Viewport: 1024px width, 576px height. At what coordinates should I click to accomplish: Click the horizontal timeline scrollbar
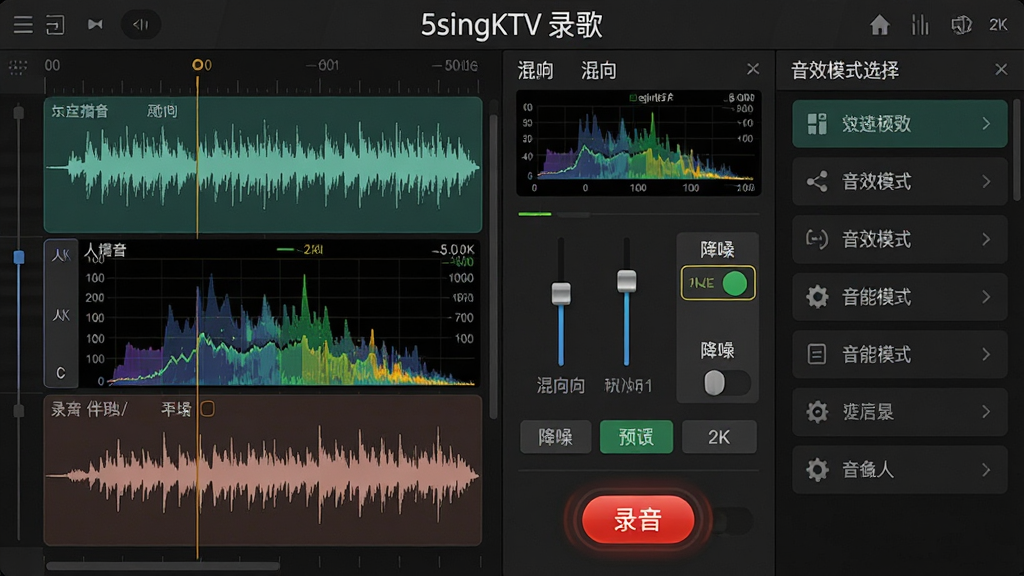point(163,566)
